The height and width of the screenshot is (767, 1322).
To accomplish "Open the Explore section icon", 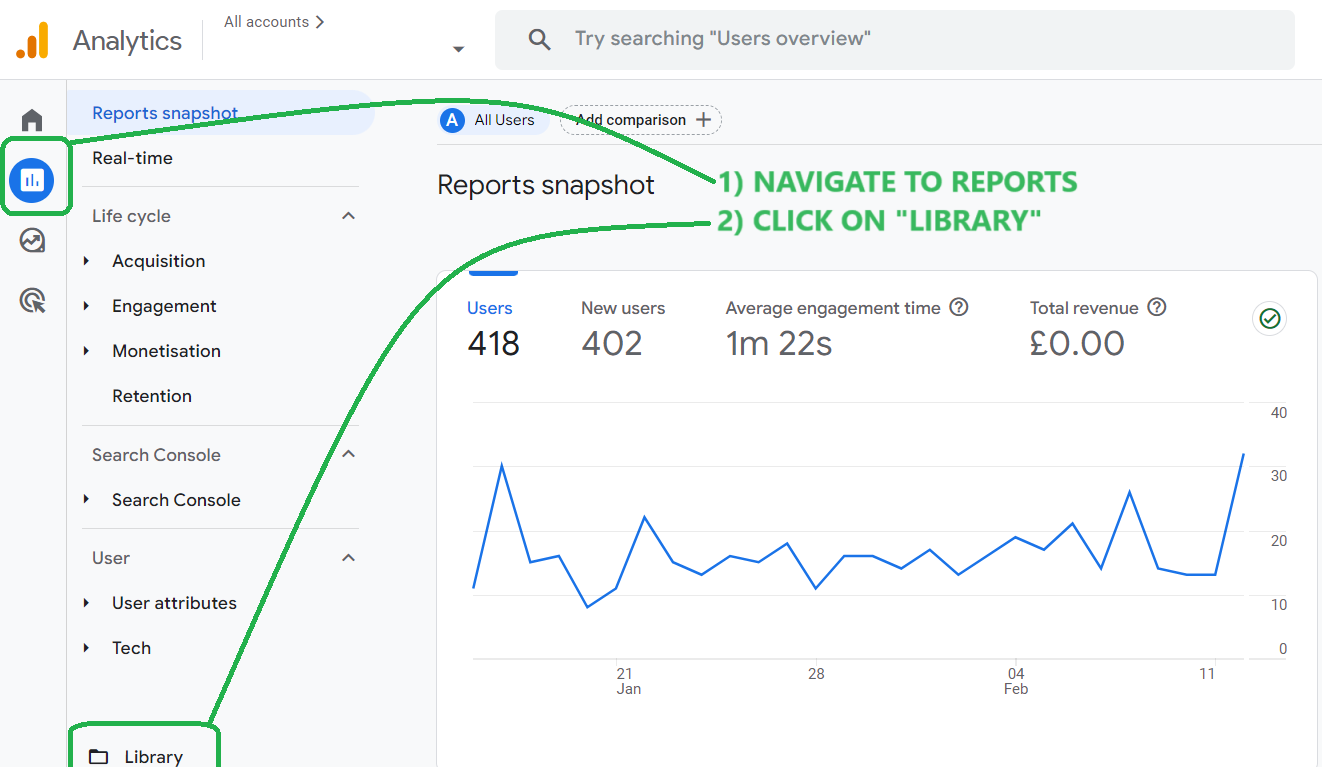I will pos(32,240).
